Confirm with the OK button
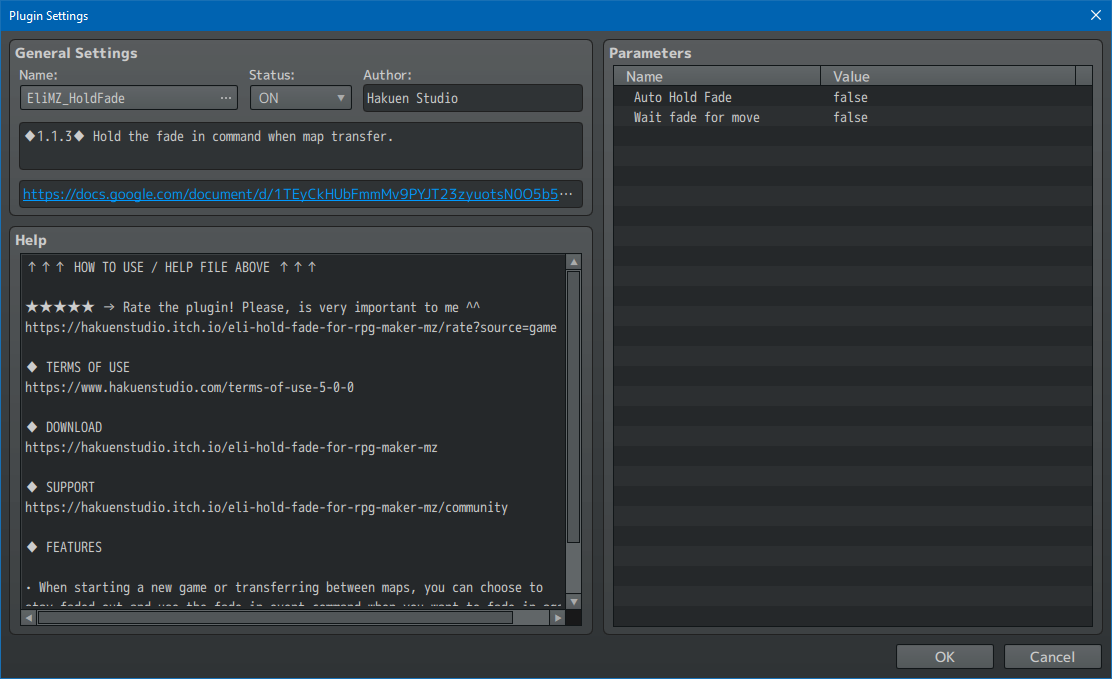 pos(945,657)
